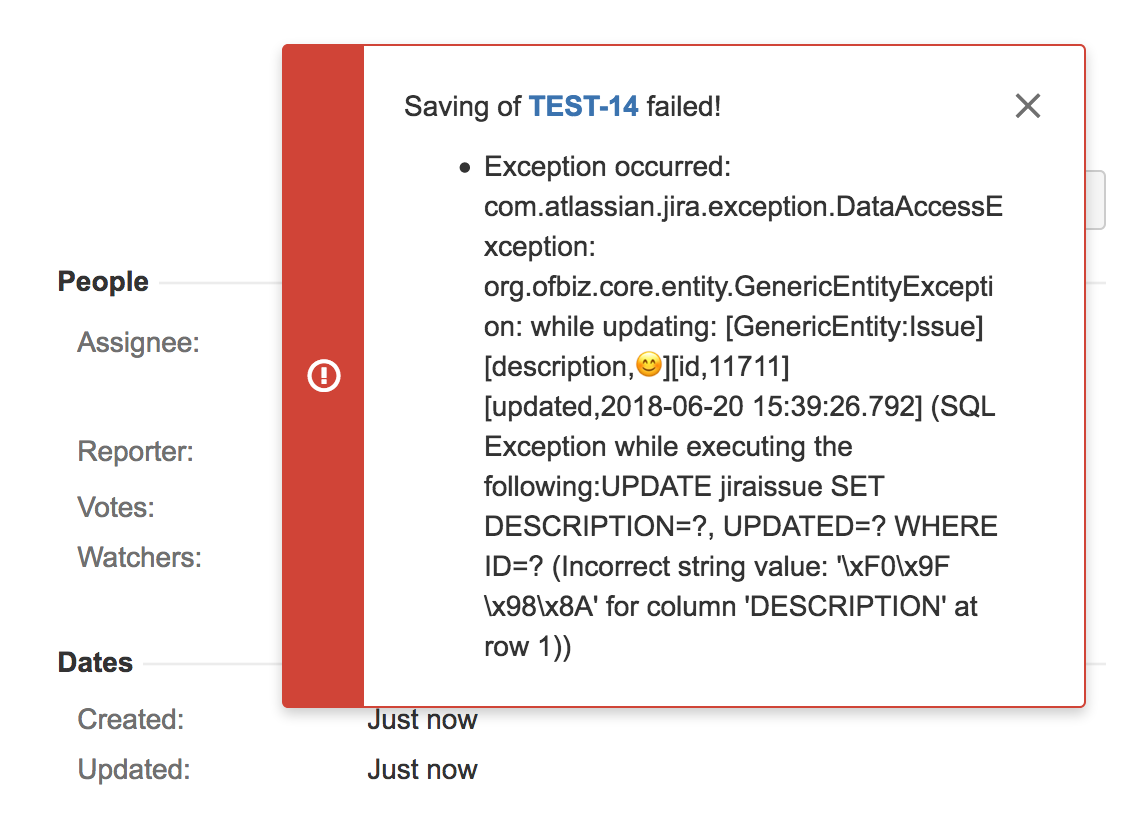The height and width of the screenshot is (836, 1134).
Task: Click the exclamation warning icon in red bar
Action: pos(323,375)
